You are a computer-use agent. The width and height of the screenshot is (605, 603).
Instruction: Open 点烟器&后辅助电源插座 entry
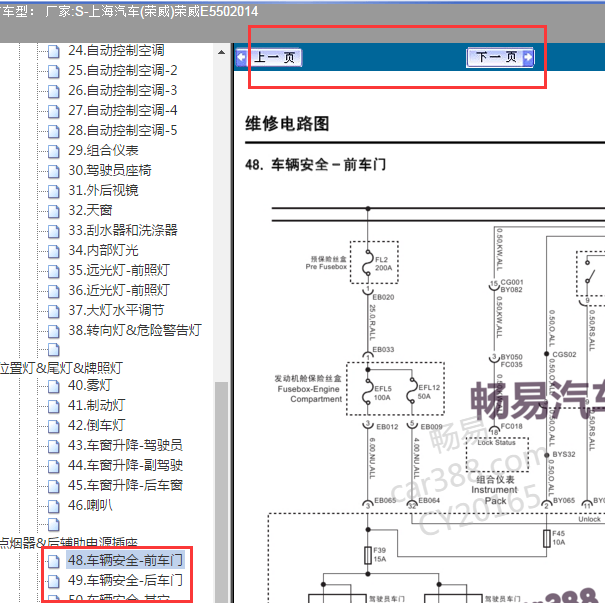click(69, 543)
